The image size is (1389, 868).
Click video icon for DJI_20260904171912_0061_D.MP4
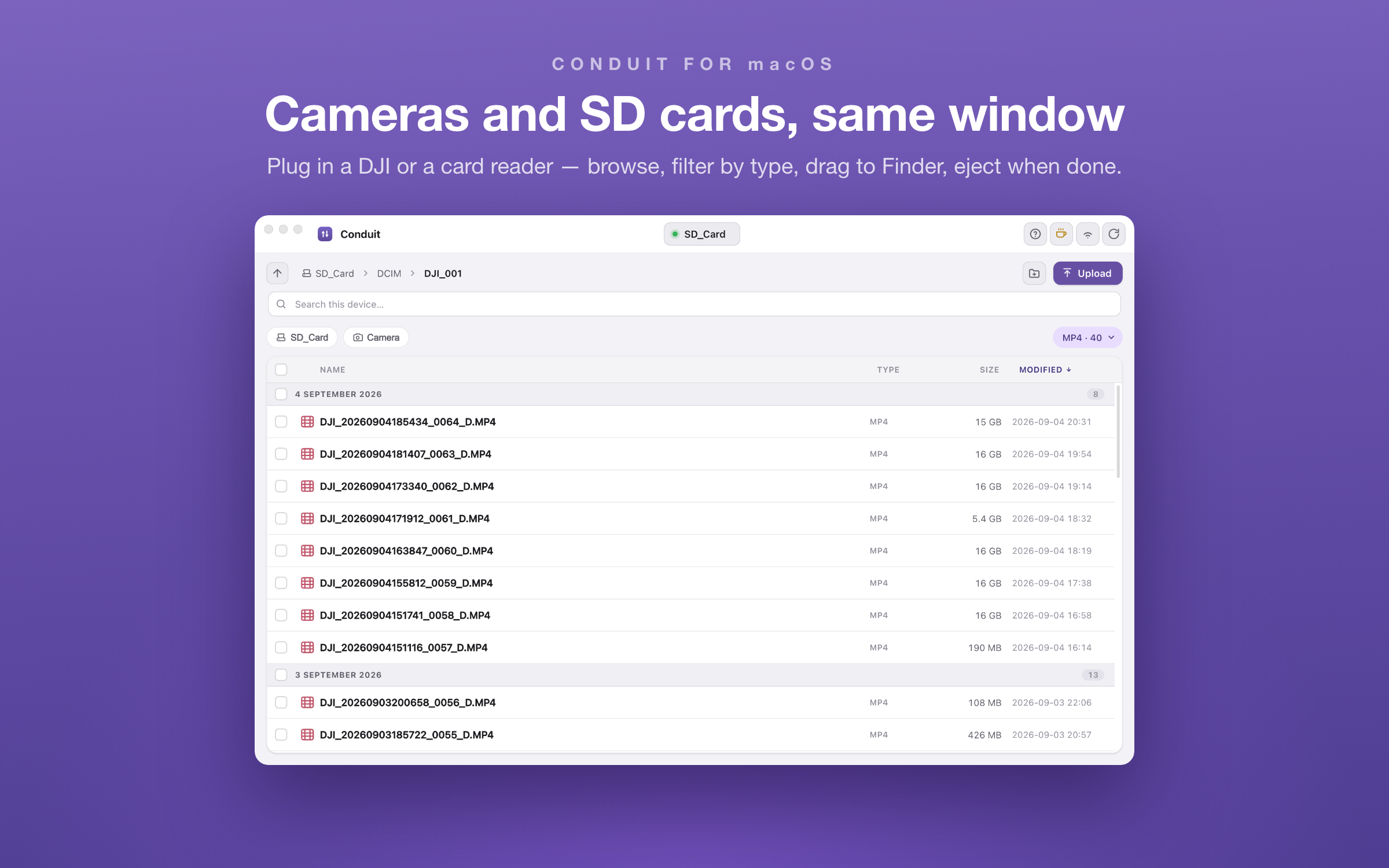coord(307,518)
